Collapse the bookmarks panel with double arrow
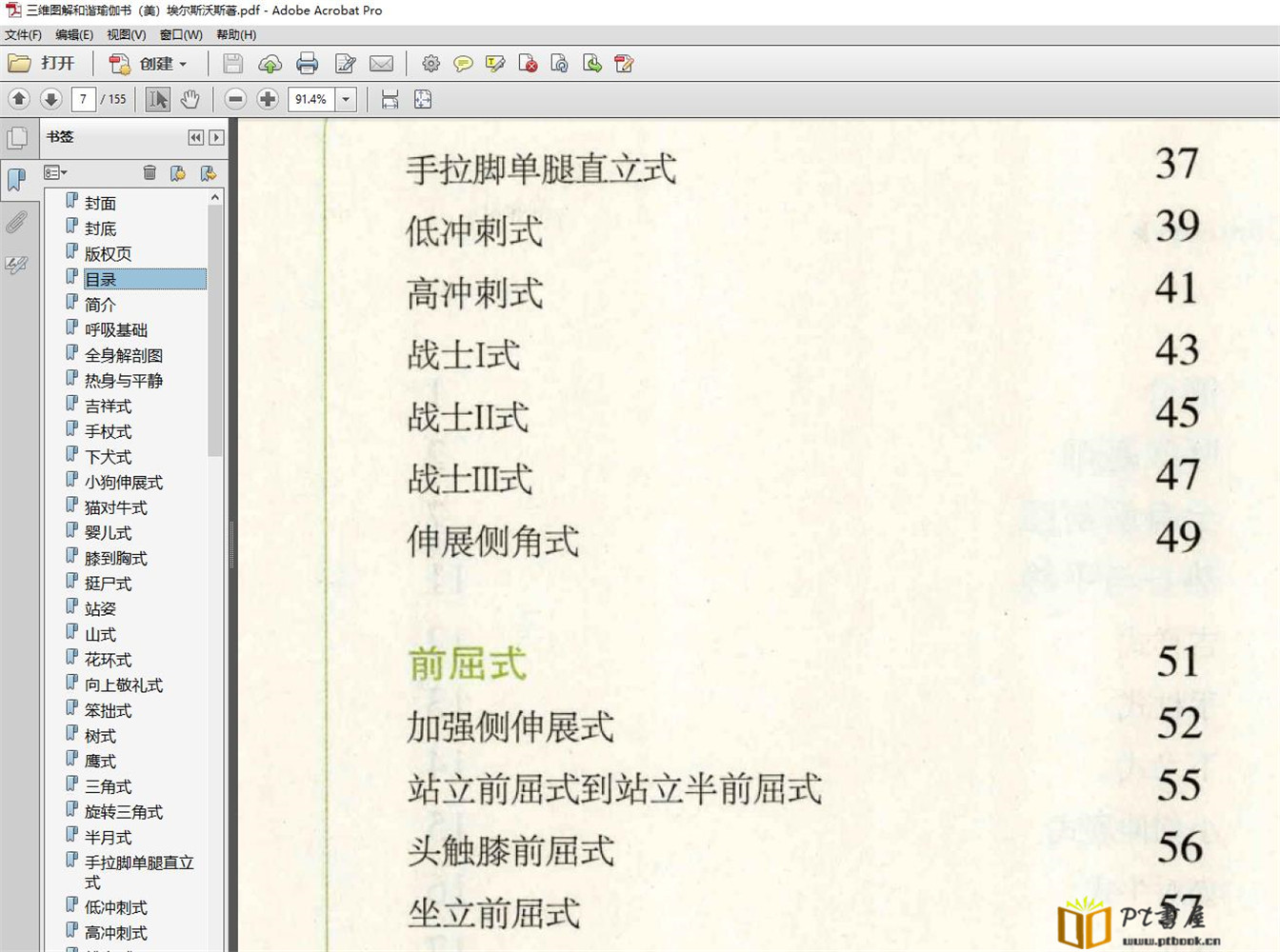This screenshot has width=1280, height=952. [x=195, y=137]
